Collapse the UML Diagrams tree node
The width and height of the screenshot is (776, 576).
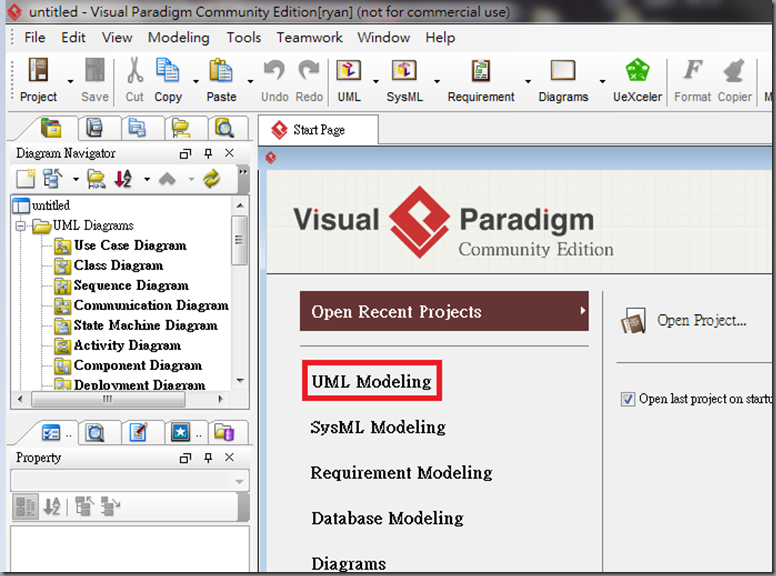tap(20, 226)
